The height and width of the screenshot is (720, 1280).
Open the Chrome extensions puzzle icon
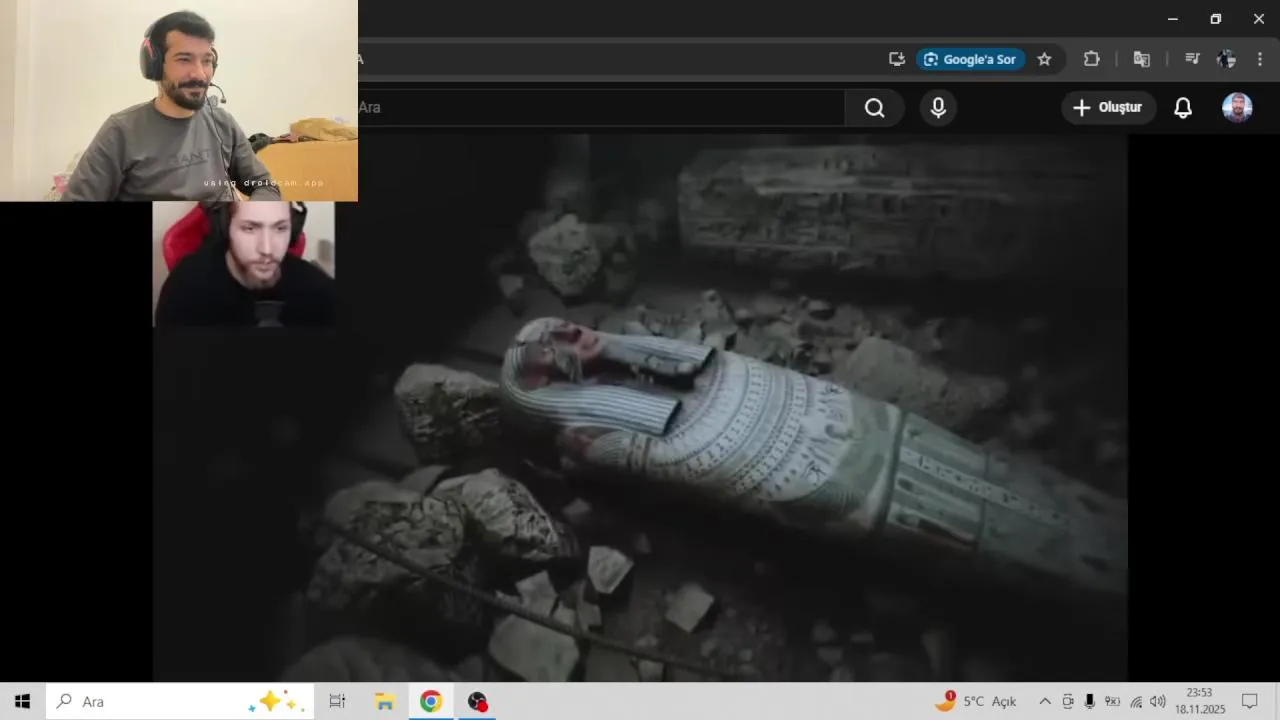(1092, 59)
